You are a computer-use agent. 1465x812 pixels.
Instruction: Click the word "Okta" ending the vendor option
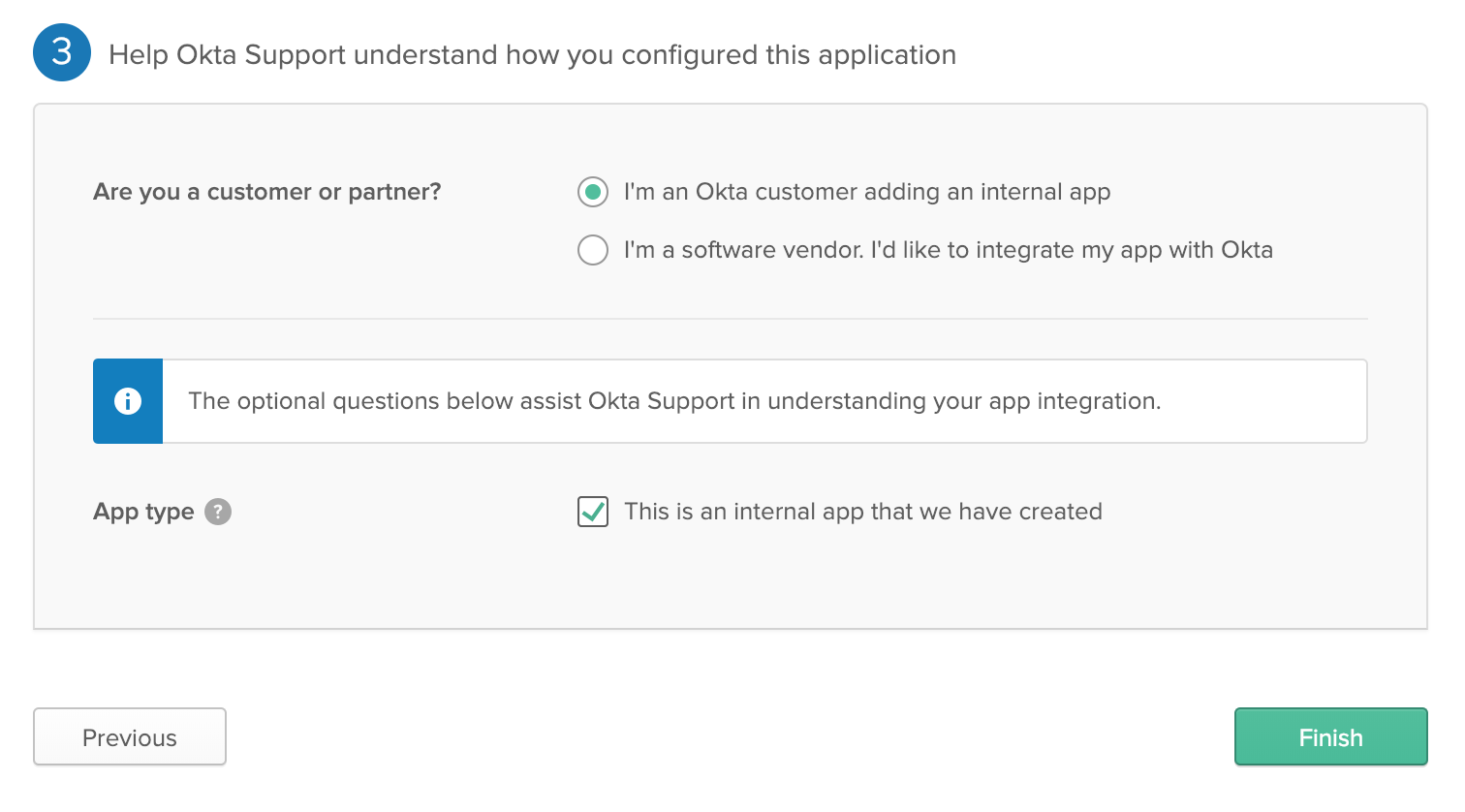[x=1246, y=250]
